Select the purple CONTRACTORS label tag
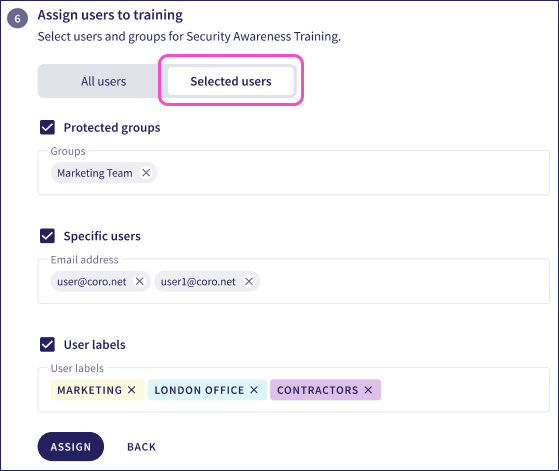559x471 pixels. click(x=325, y=390)
